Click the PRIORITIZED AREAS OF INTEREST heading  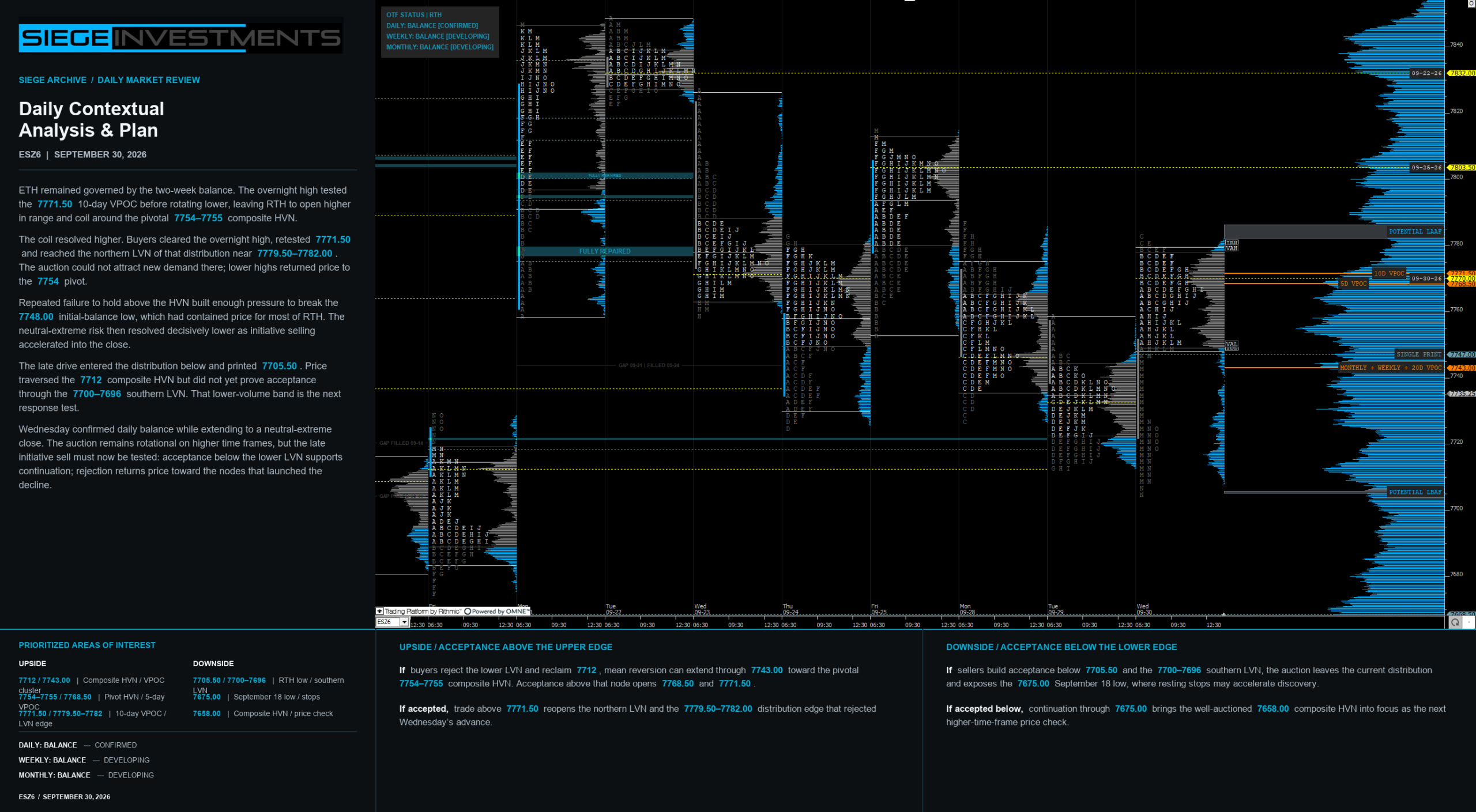(x=87, y=645)
